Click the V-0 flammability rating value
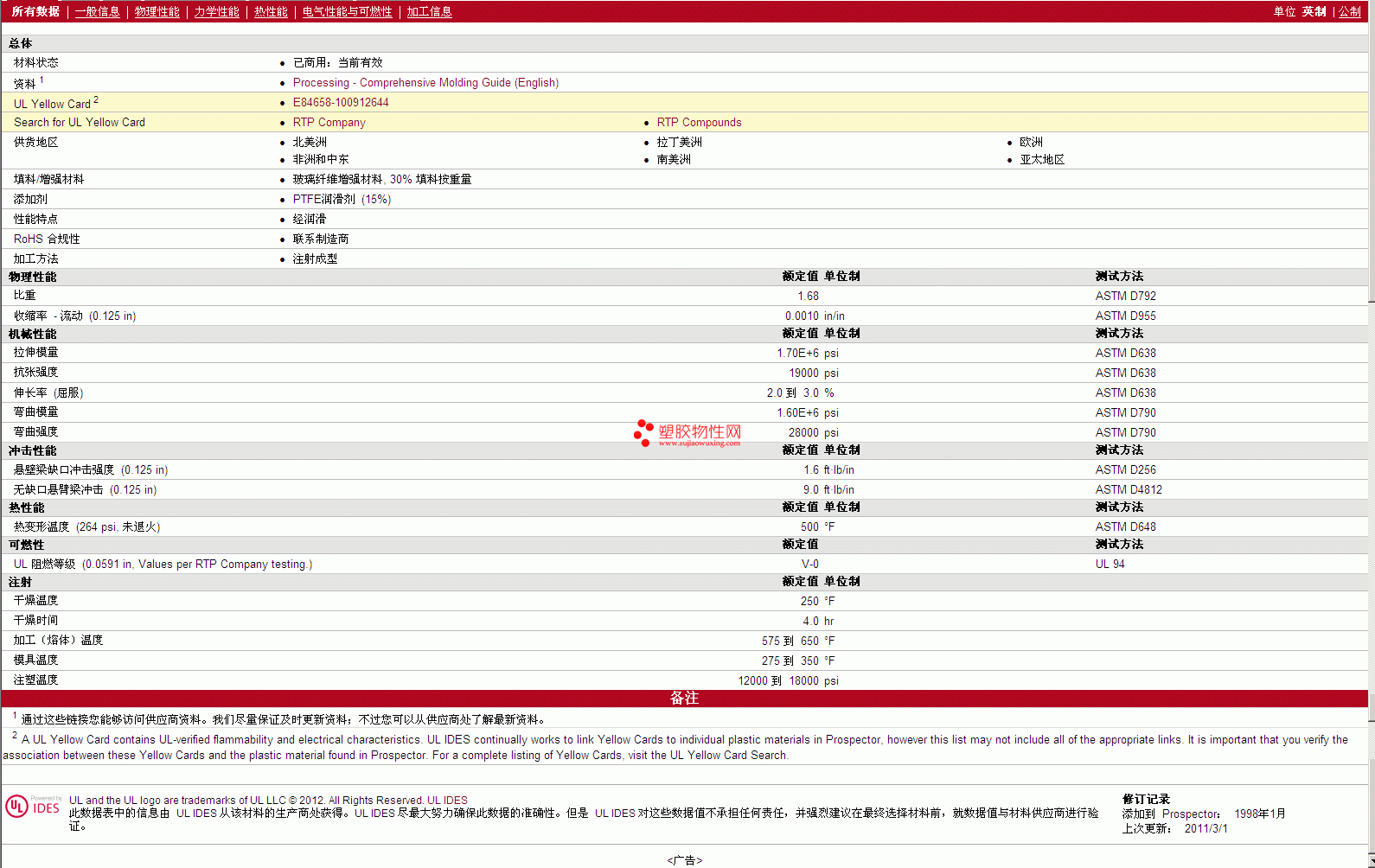The height and width of the screenshot is (868, 1375). (810, 564)
